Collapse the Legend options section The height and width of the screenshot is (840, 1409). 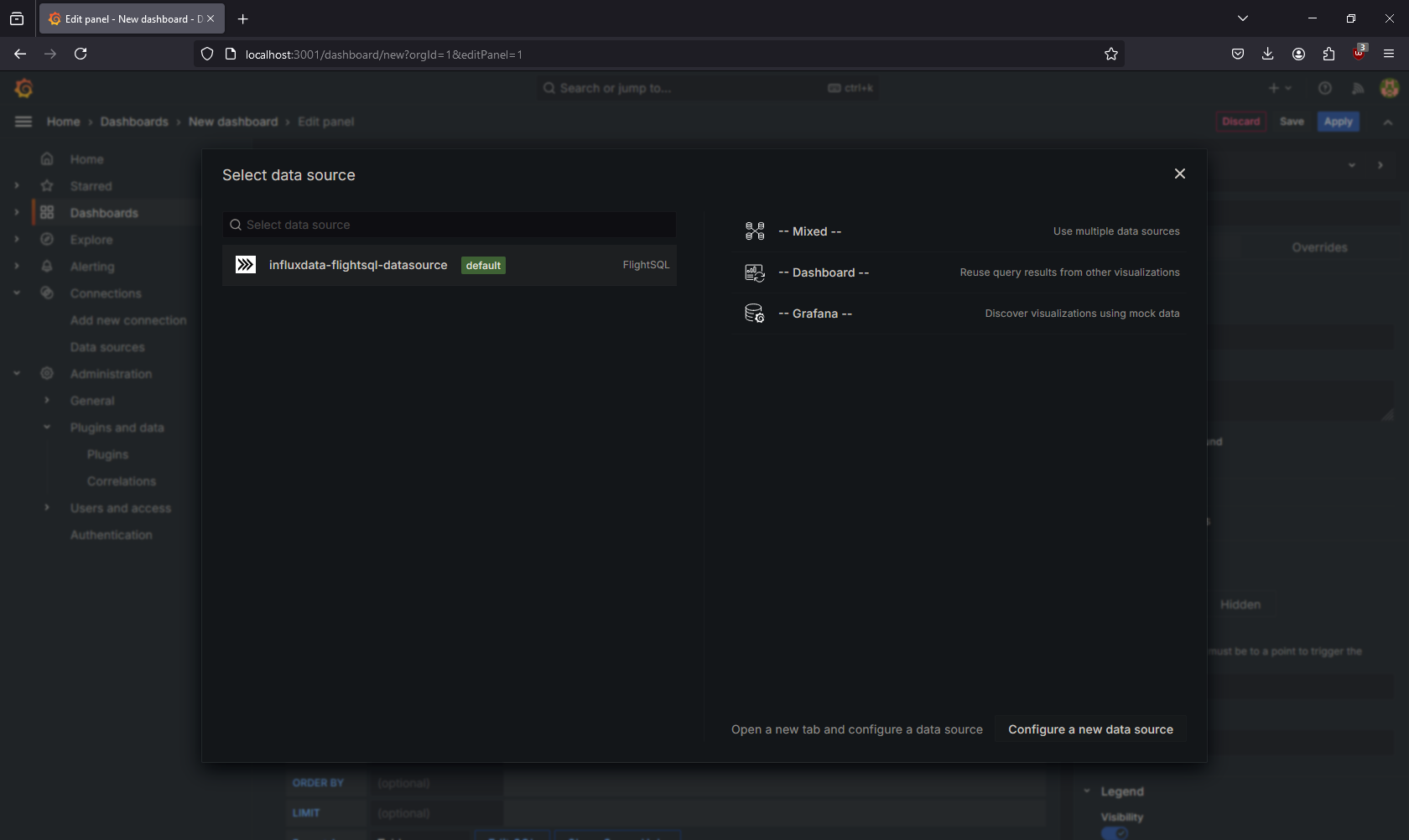click(x=1087, y=791)
